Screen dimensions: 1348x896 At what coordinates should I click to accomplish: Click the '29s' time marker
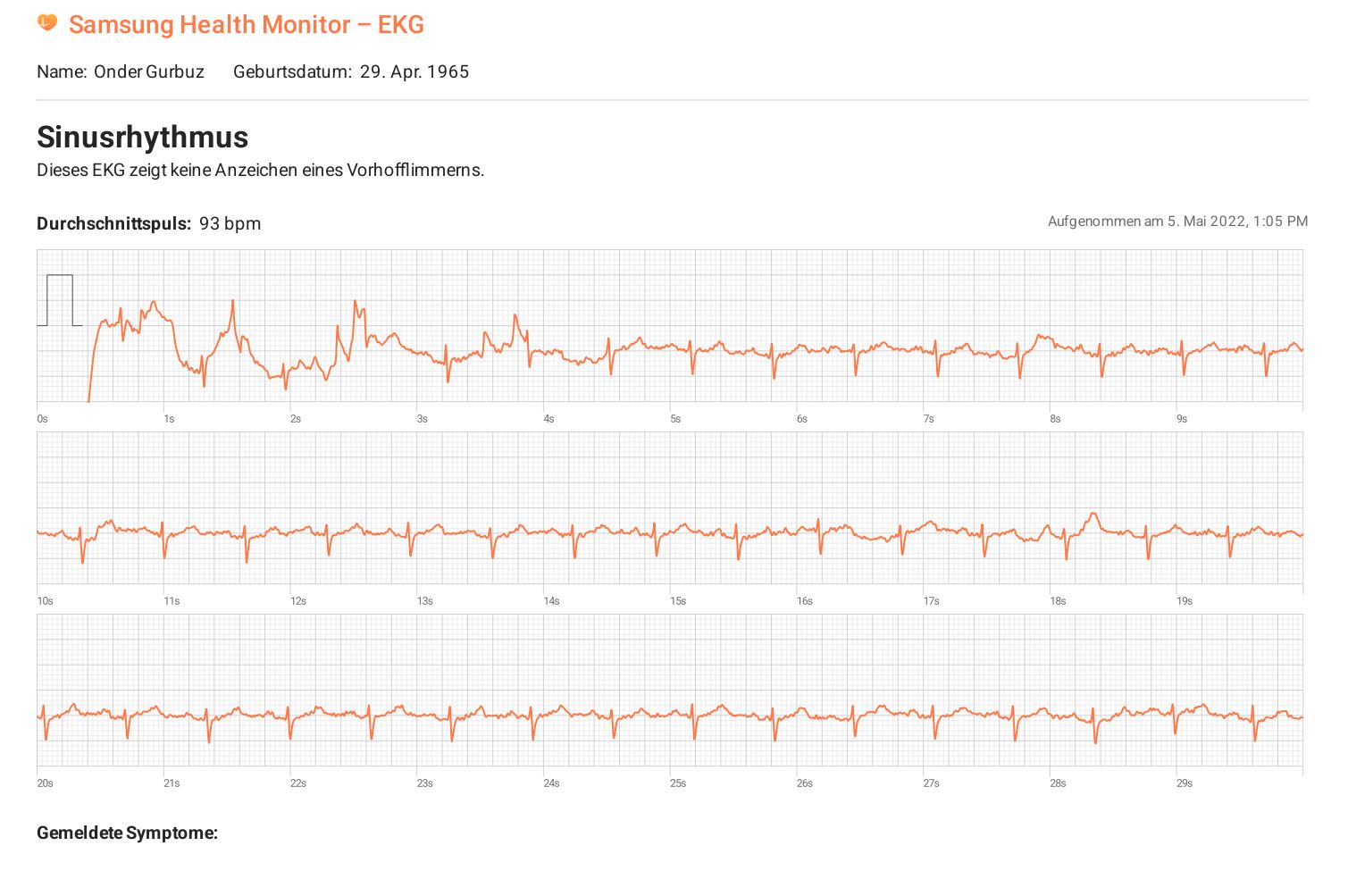(x=1185, y=783)
